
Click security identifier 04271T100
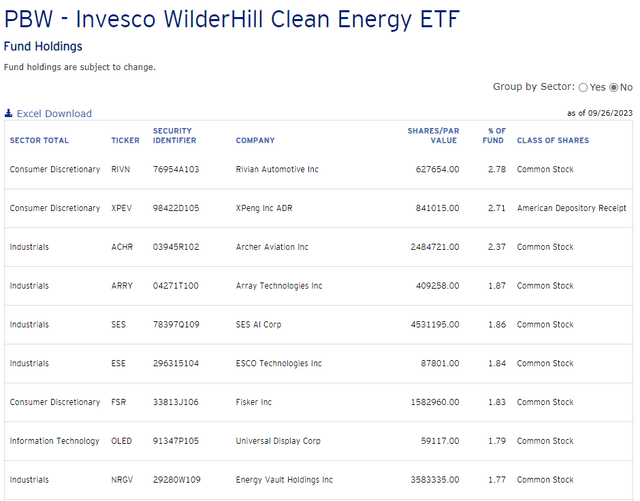[176, 285]
